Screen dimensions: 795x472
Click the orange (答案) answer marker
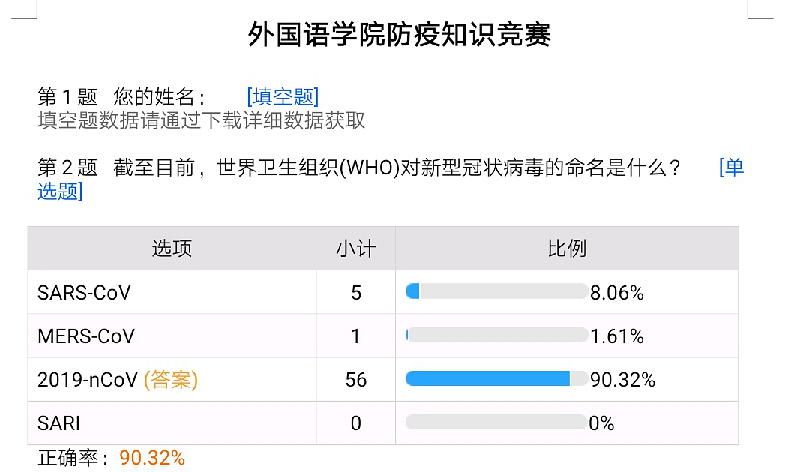coord(171,380)
